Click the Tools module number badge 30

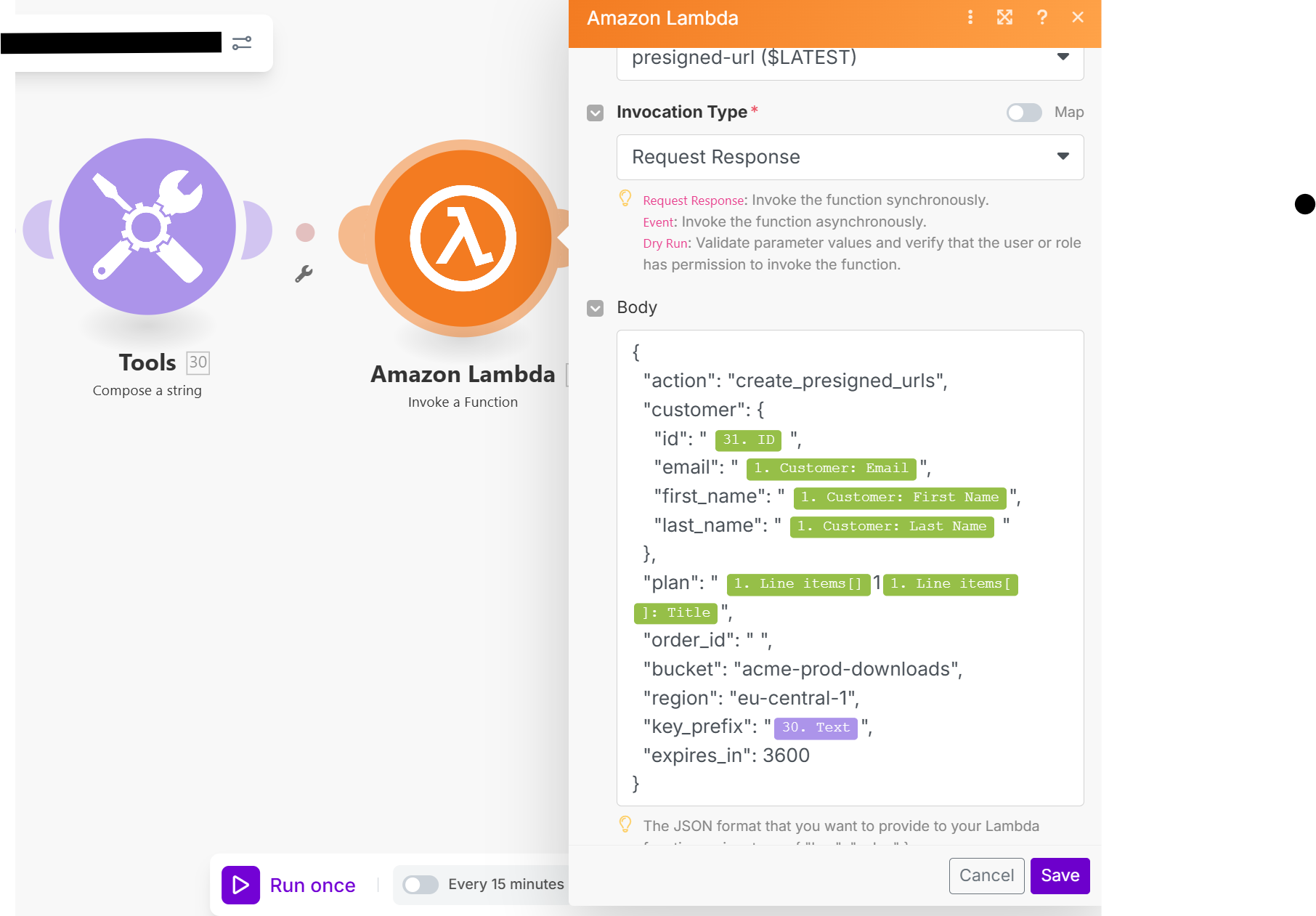pyautogui.click(x=198, y=362)
